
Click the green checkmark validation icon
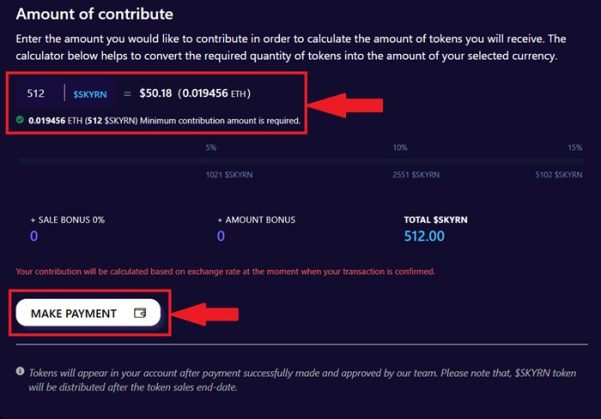[21, 121]
